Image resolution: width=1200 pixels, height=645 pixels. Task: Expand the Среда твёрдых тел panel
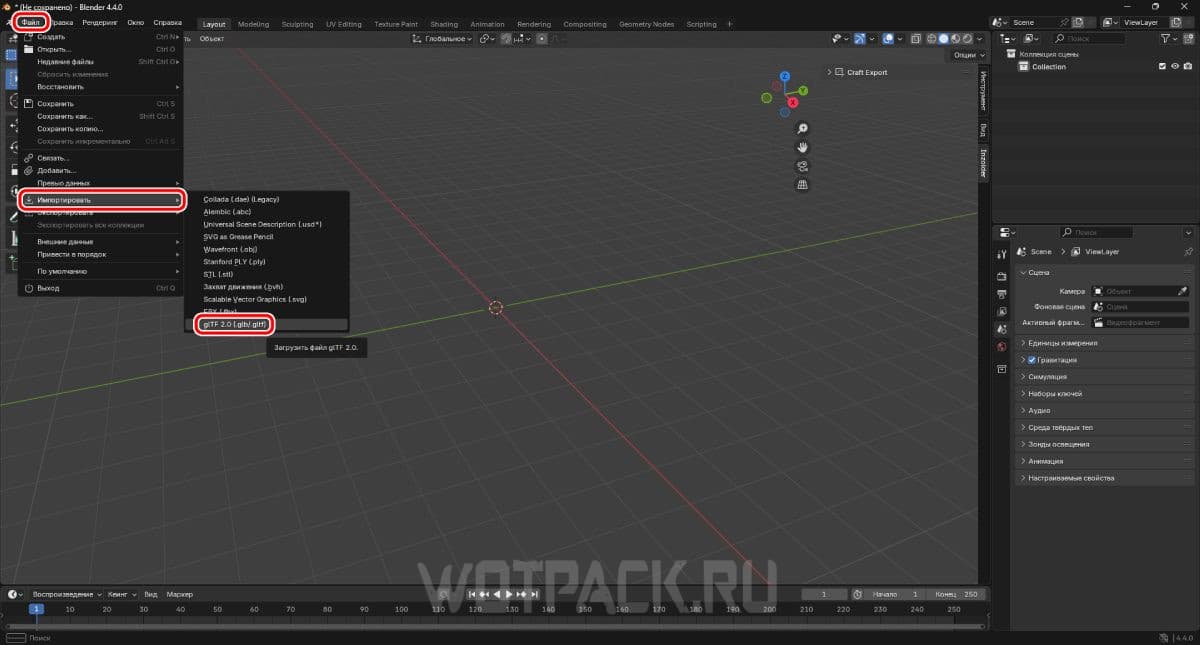tap(1105, 428)
